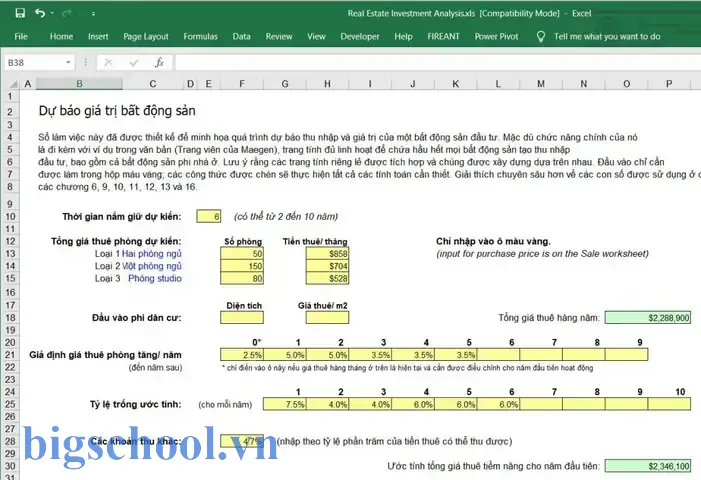
Task: Open the Data ribbon tab
Action: pyautogui.click(x=241, y=37)
